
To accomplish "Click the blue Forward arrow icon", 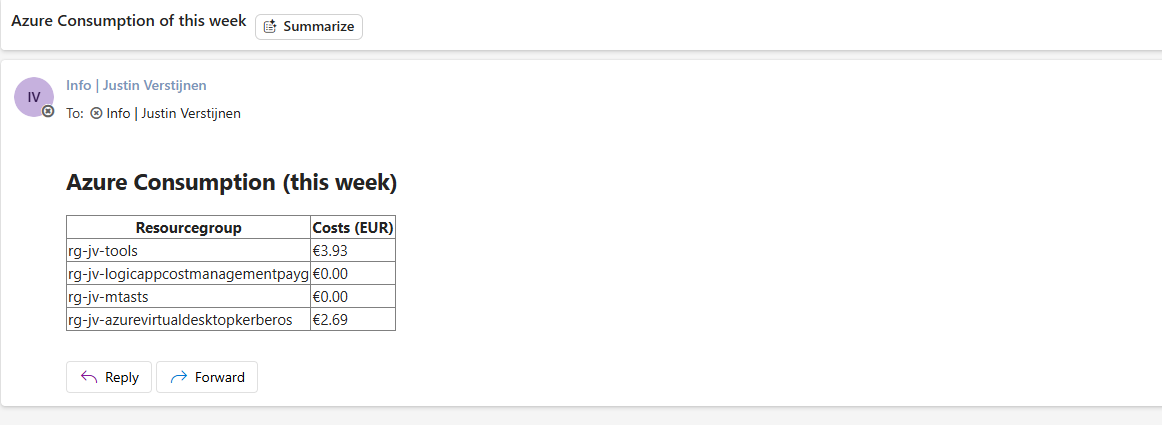I will pyautogui.click(x=179, y=378).
